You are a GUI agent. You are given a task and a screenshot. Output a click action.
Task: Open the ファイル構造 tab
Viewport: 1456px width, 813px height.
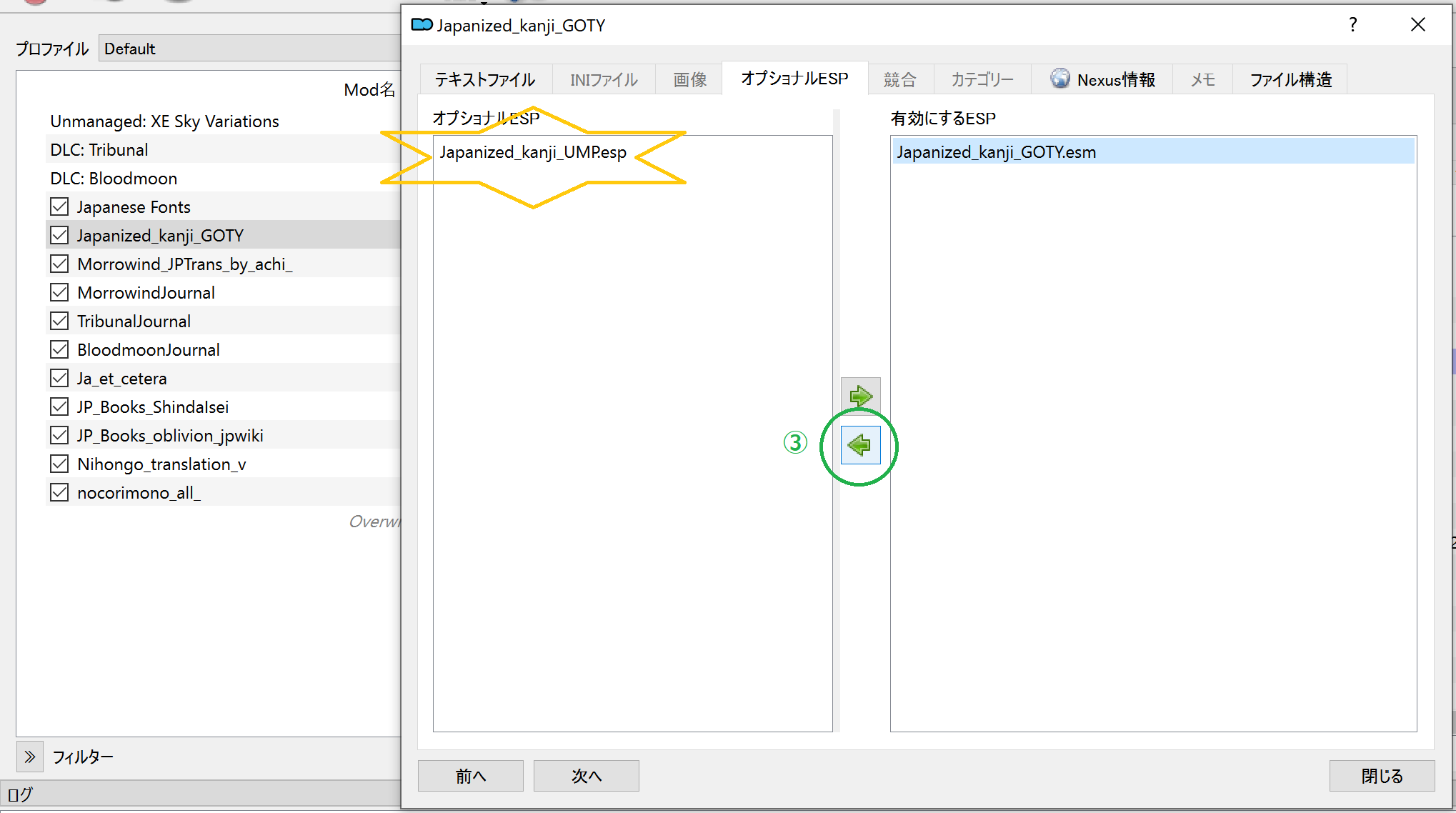click(x=1290, y=79)
